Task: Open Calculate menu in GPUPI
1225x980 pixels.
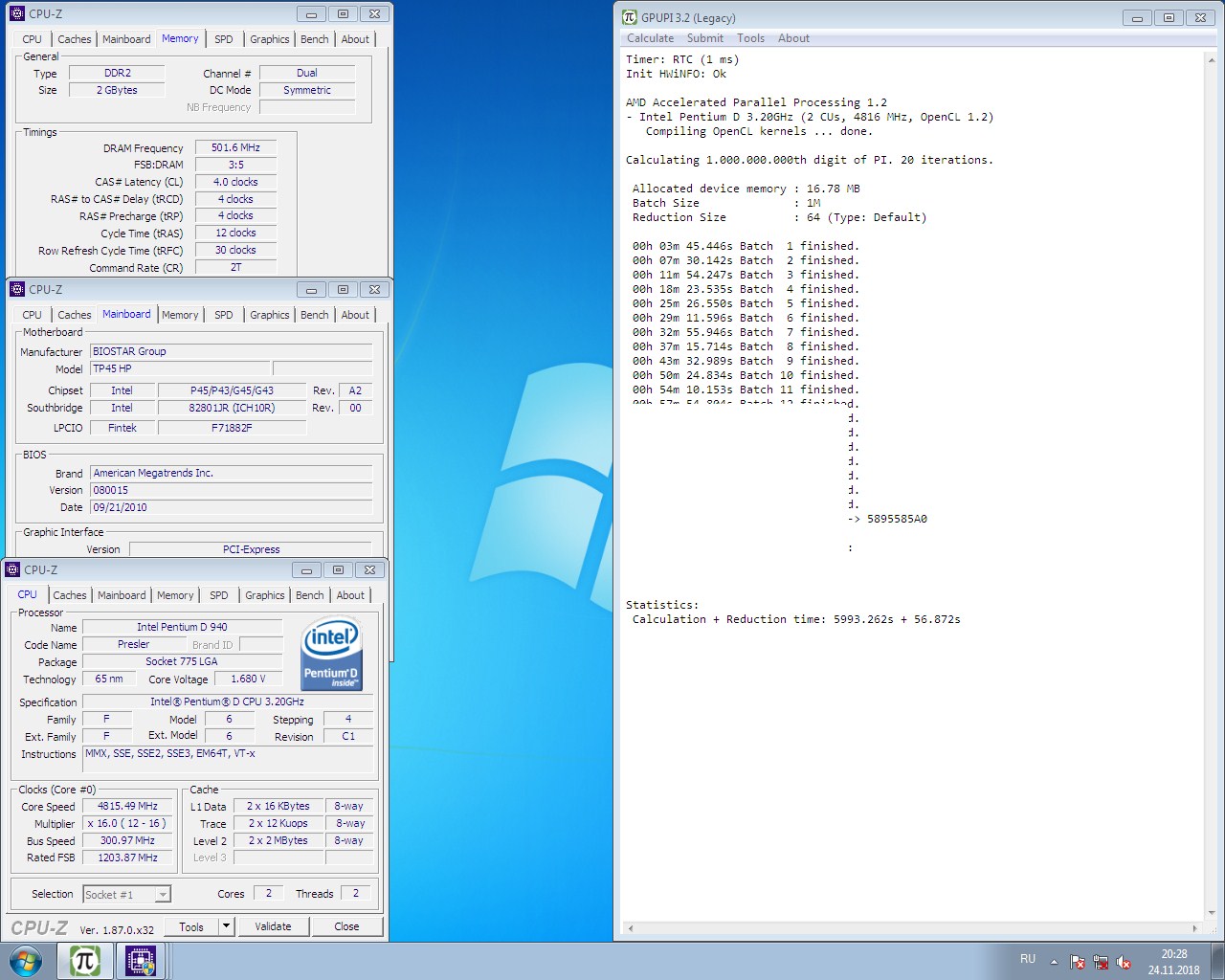Action: click(x=651, y=38)
